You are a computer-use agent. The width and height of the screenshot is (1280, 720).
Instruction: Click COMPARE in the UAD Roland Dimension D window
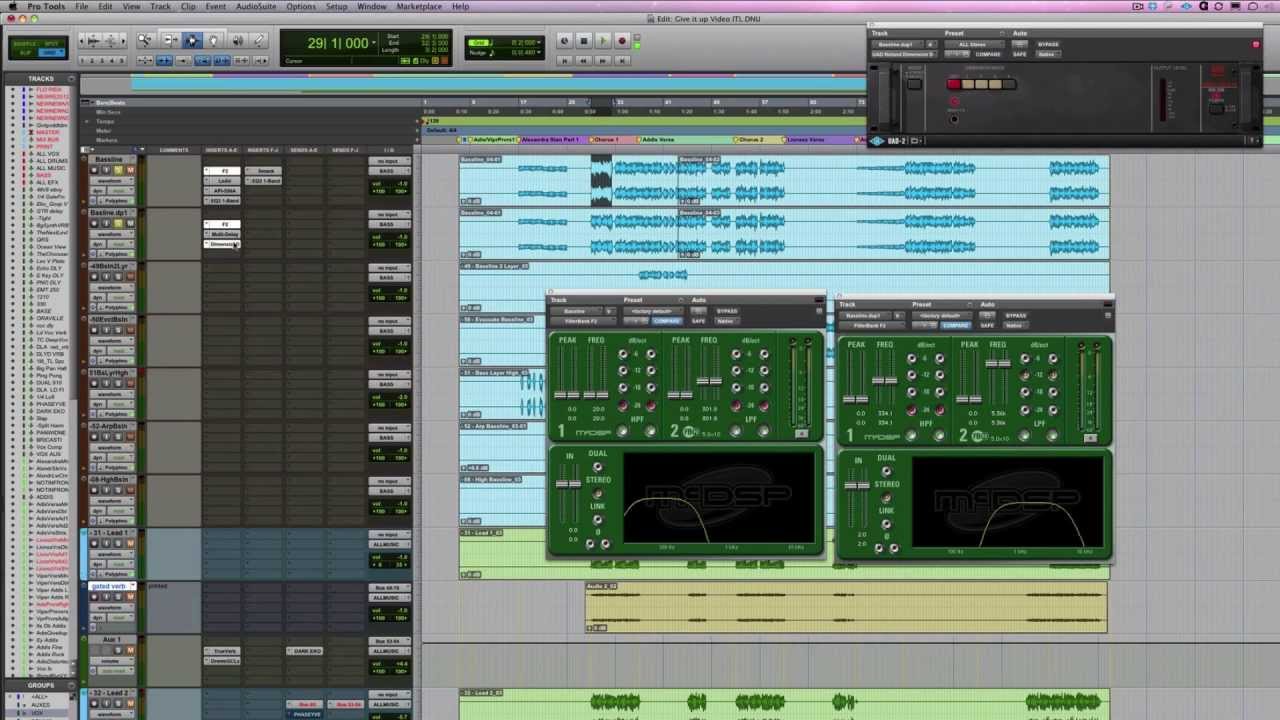pos(988,54)
